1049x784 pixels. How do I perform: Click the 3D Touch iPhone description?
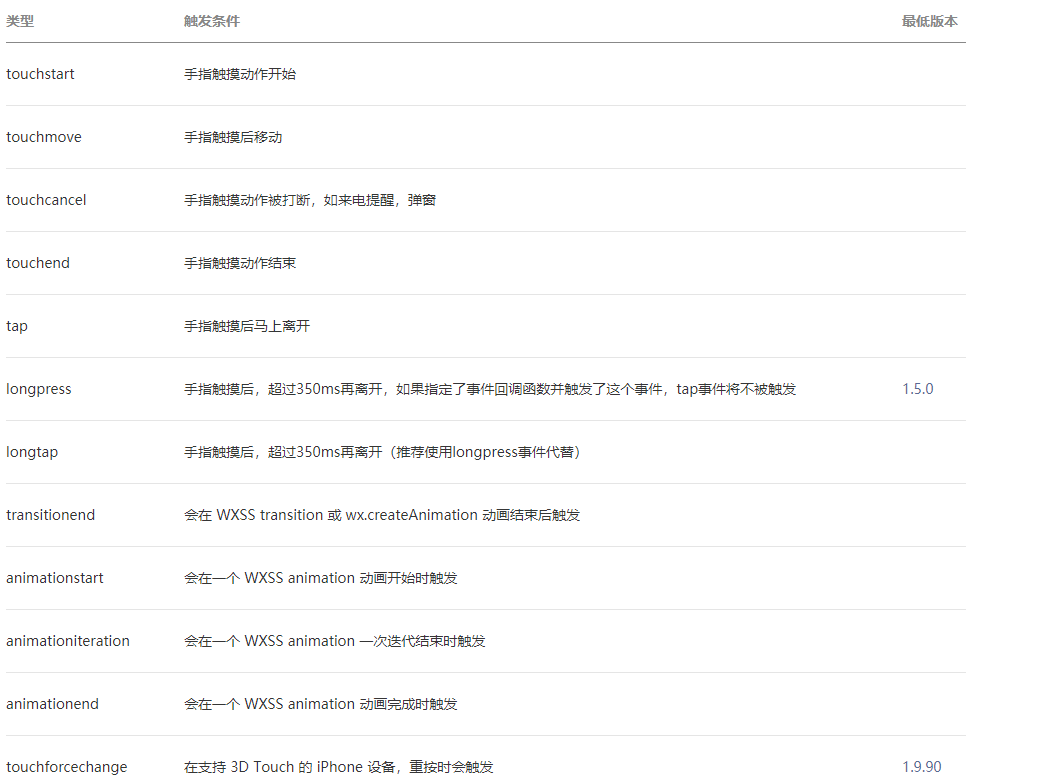(339, 767)
